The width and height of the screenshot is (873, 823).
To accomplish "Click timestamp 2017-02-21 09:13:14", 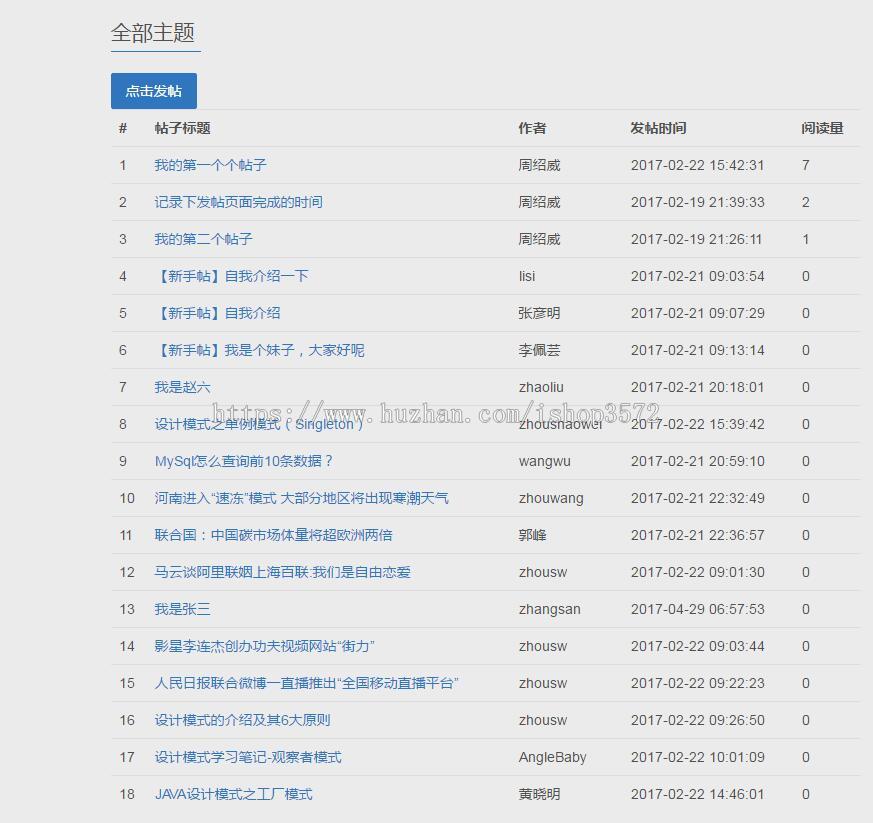I will tap(697, 350).
